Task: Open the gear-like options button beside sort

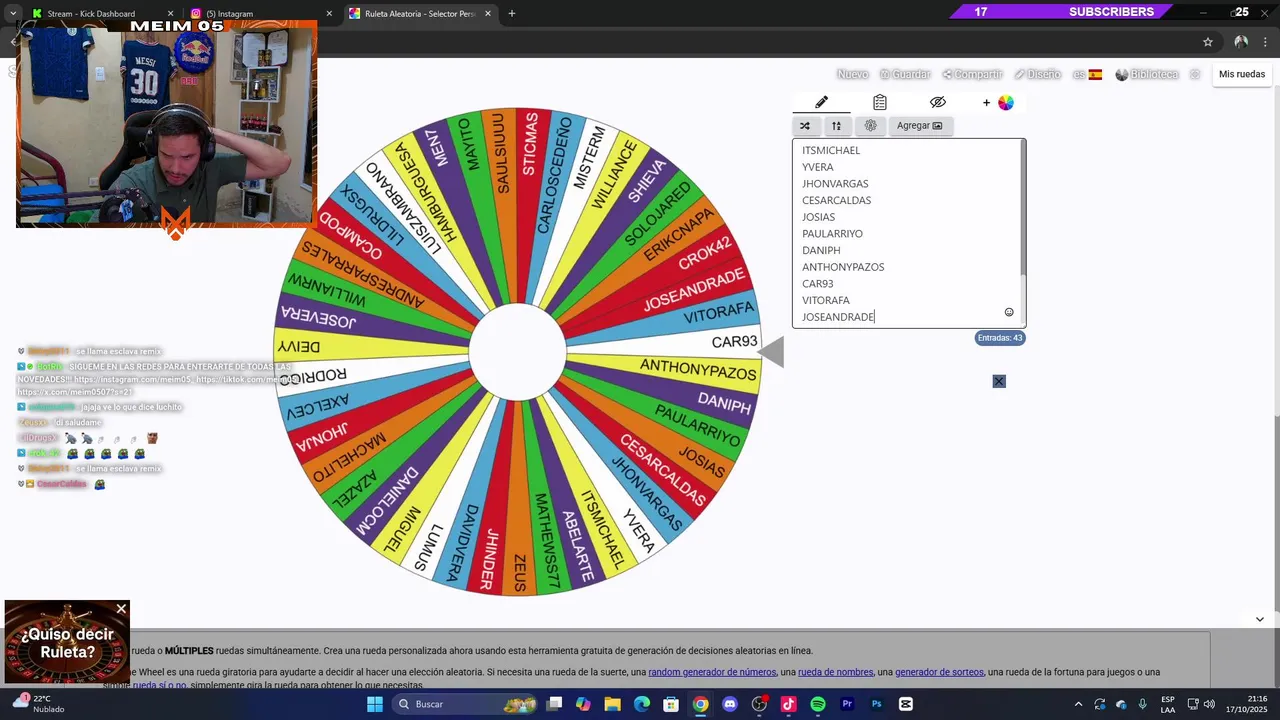Action: (x=870, y=126)
